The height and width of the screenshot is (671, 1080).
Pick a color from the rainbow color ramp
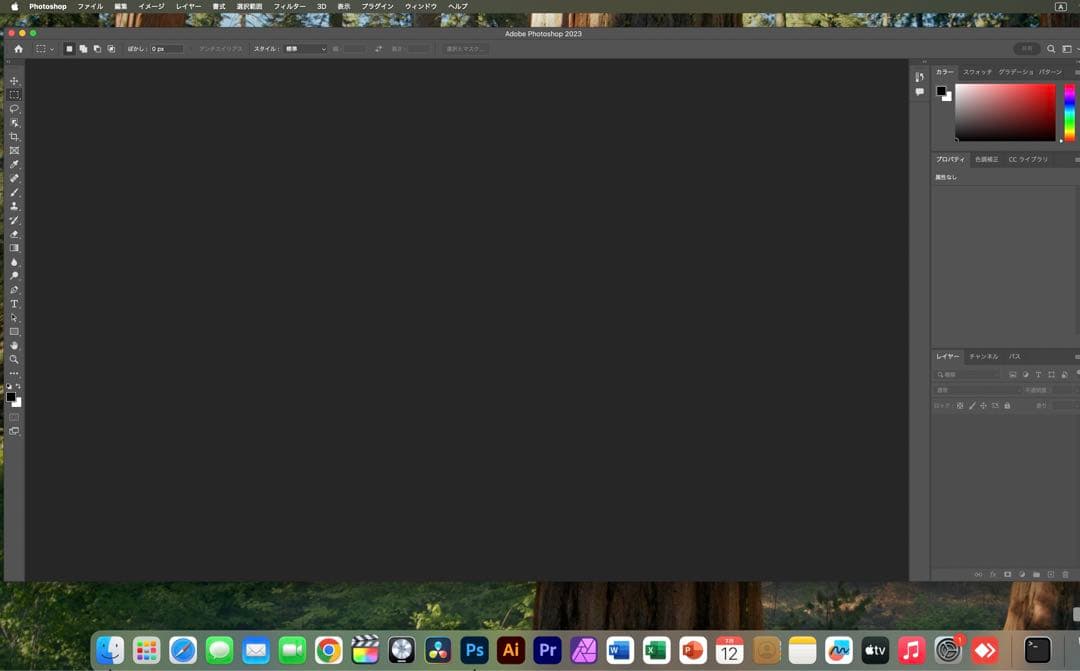pos(1071,110)
